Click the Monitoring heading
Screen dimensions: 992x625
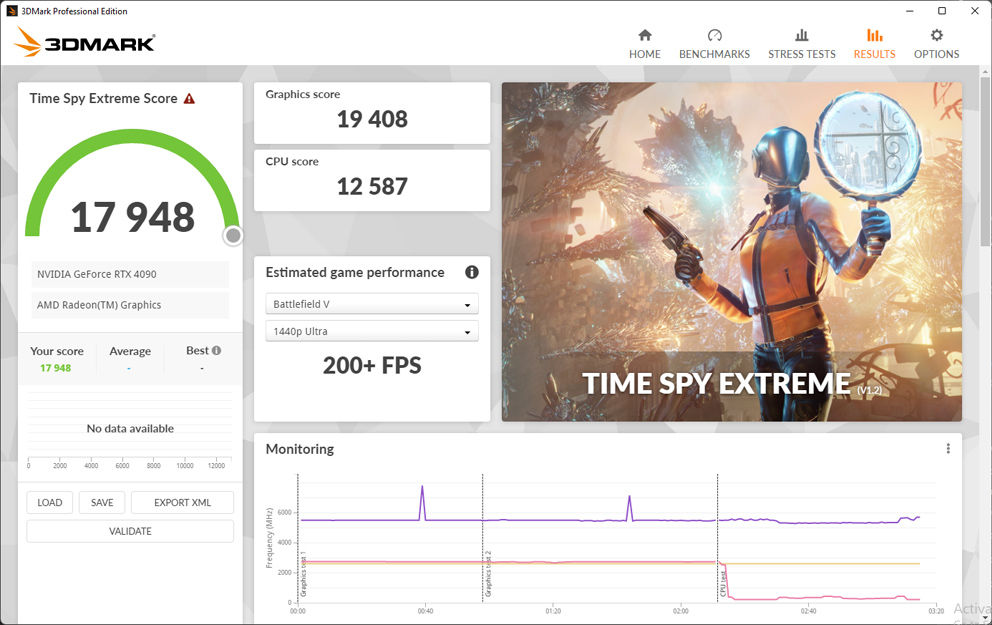300,449
